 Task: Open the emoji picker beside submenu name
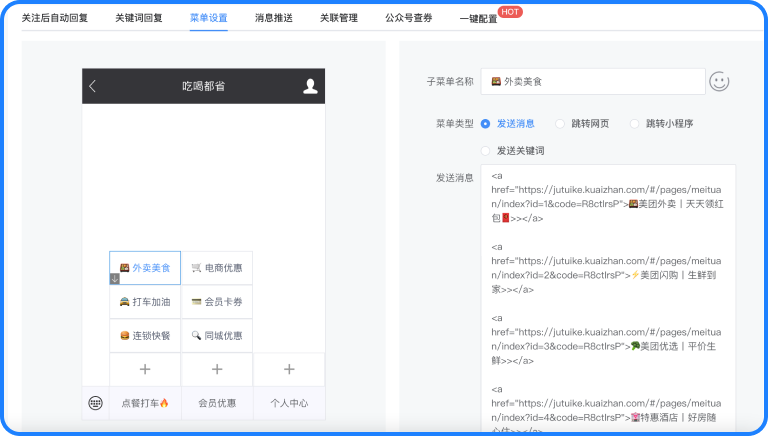719,82
